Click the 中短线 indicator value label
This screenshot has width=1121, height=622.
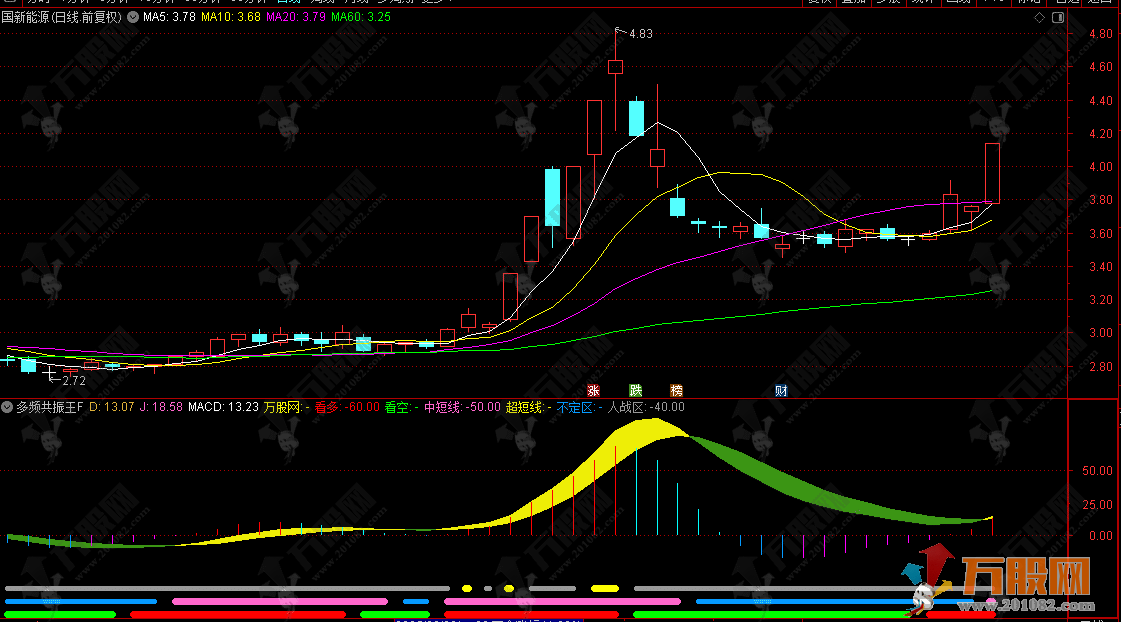[461, 407]
